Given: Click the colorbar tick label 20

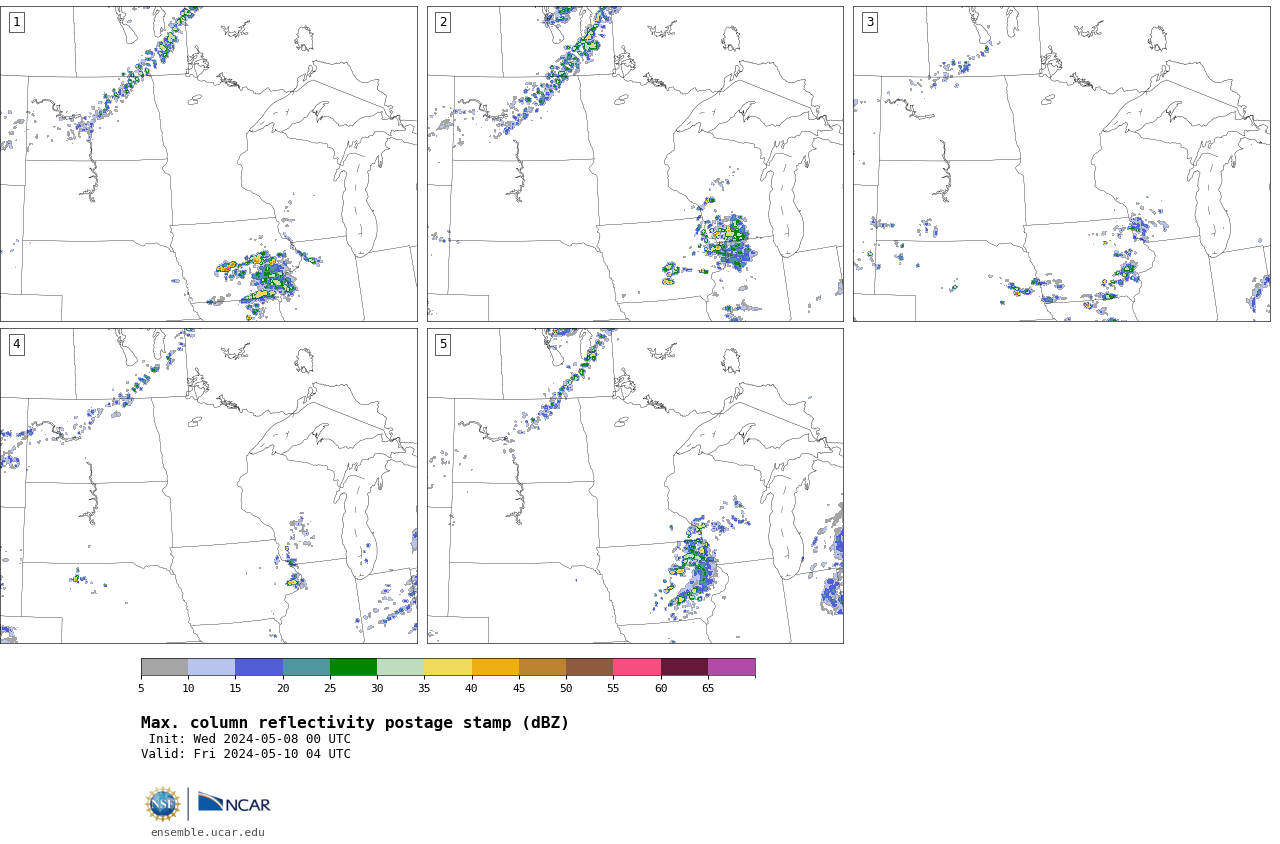Looking at the screenshot, I should click(x=283, y=688).
